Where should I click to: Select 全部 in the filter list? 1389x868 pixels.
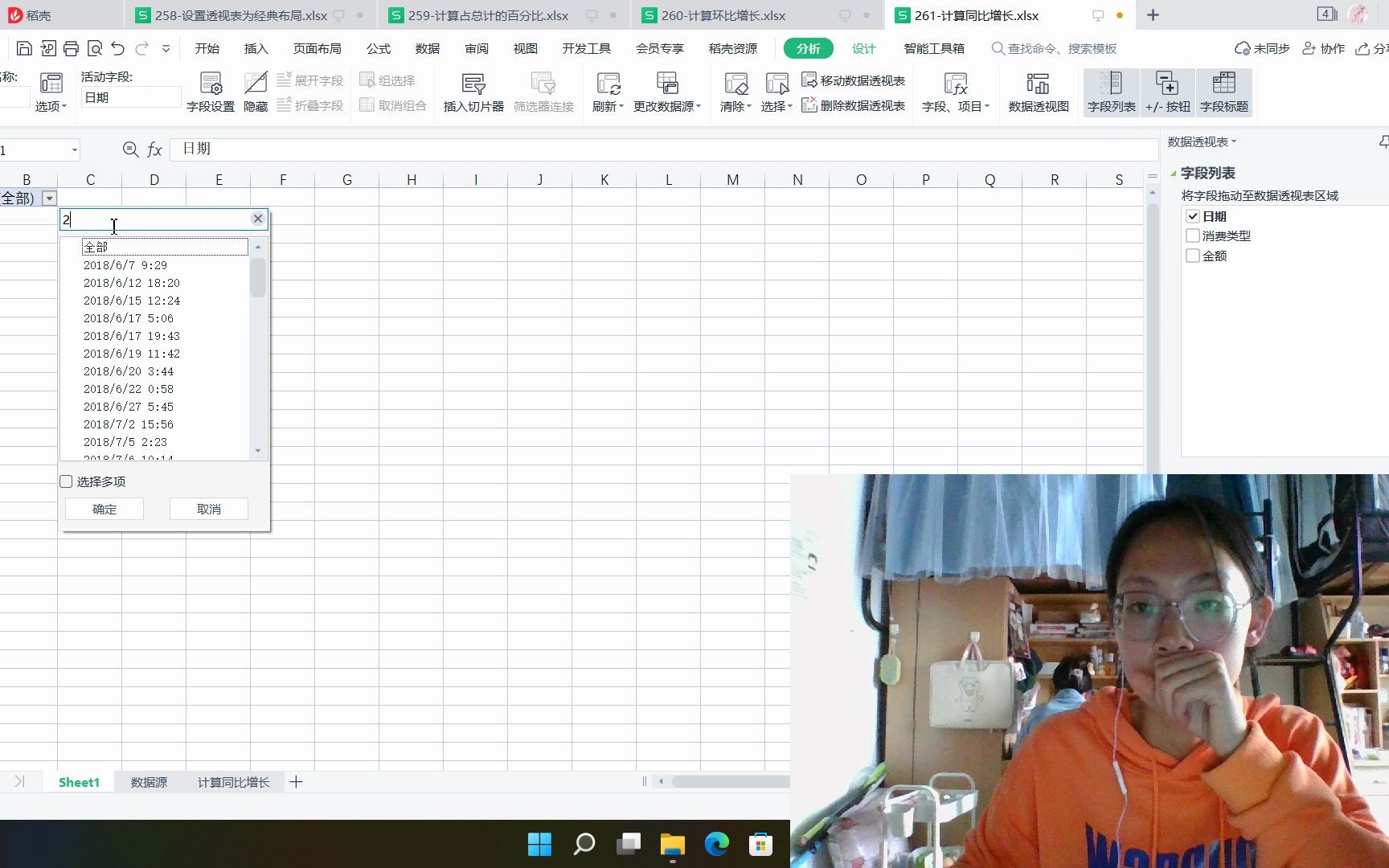click(165, 247)
